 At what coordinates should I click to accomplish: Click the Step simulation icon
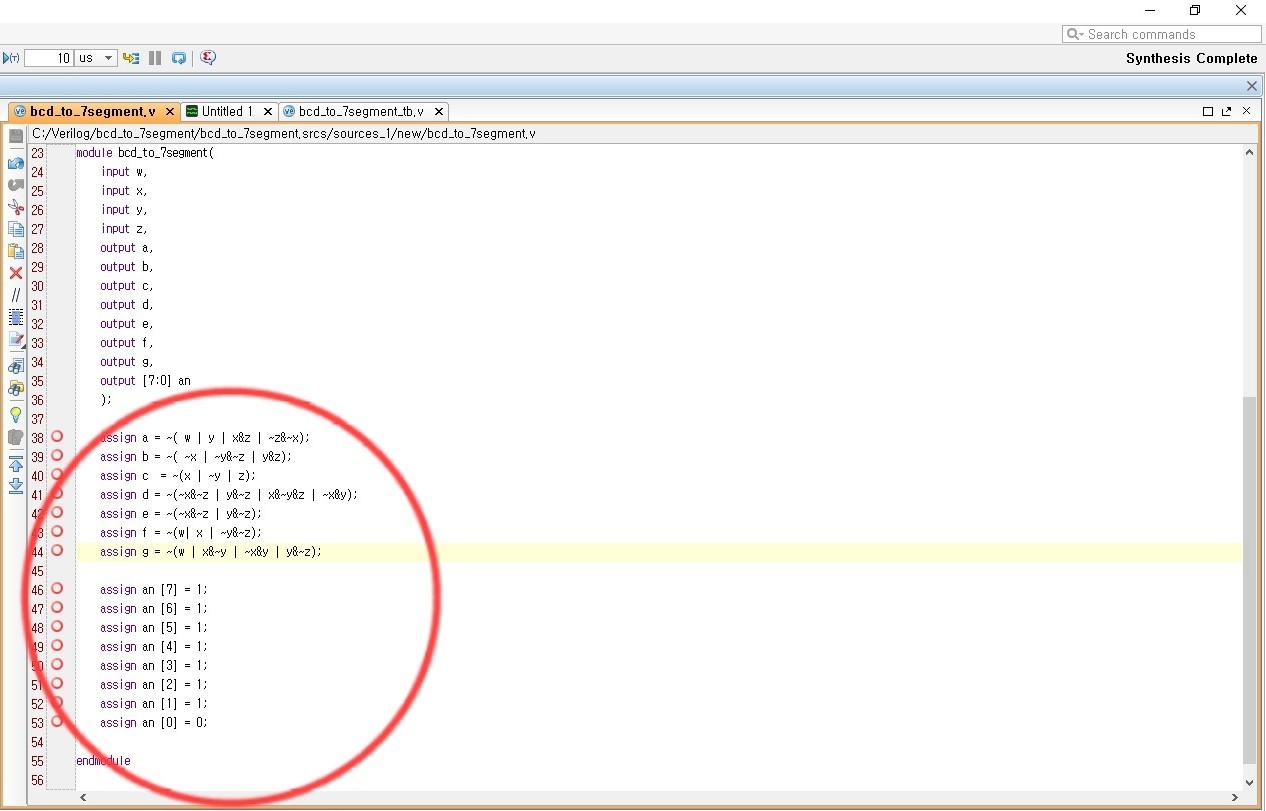click(131, 57)
